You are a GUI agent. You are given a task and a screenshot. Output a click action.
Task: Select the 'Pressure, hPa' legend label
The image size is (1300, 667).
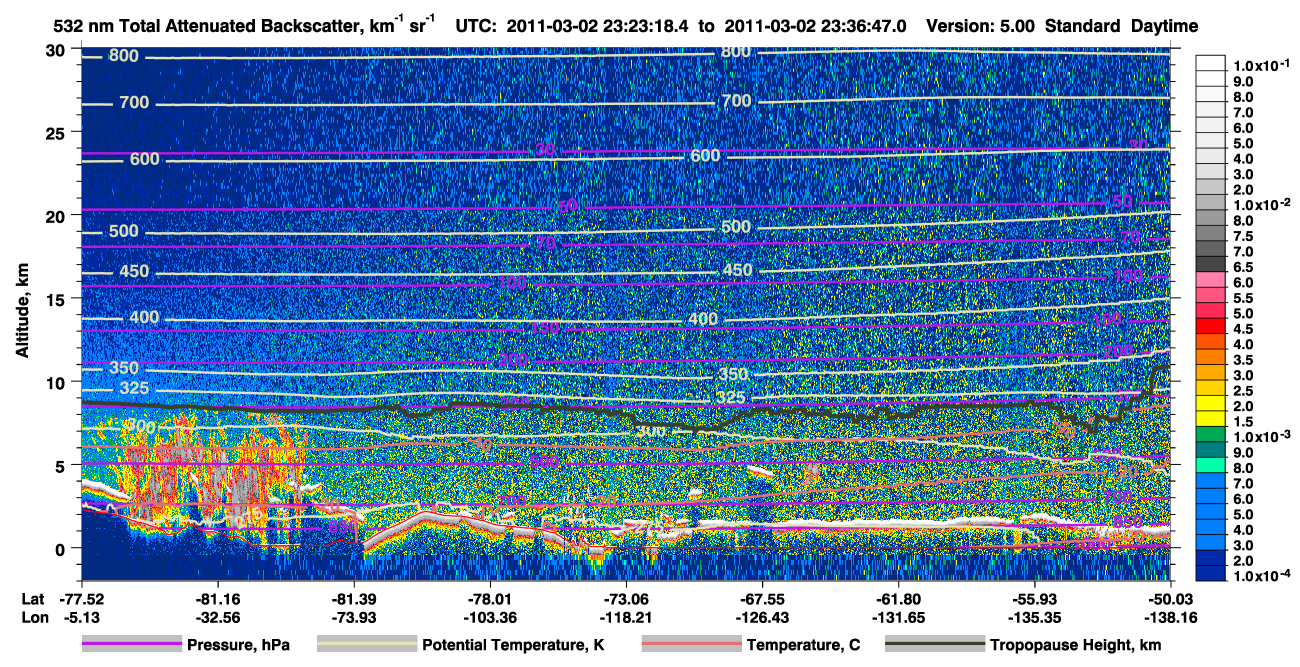tap(239, 645)
